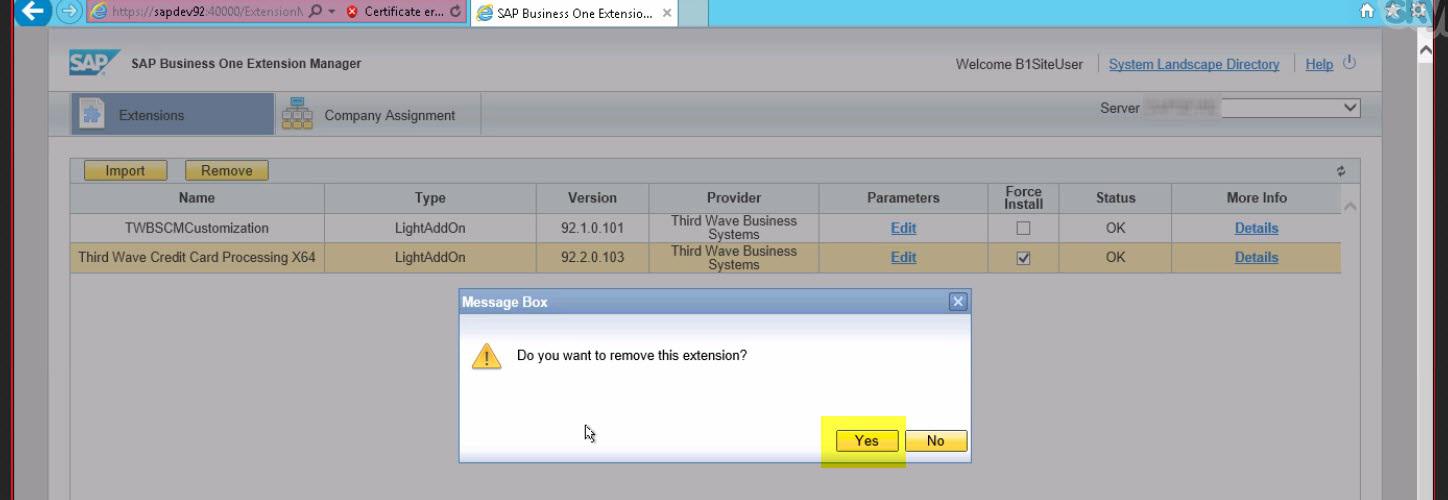Click Yes to remove the extension
The image size is (1448, 500).
(867, 441)
